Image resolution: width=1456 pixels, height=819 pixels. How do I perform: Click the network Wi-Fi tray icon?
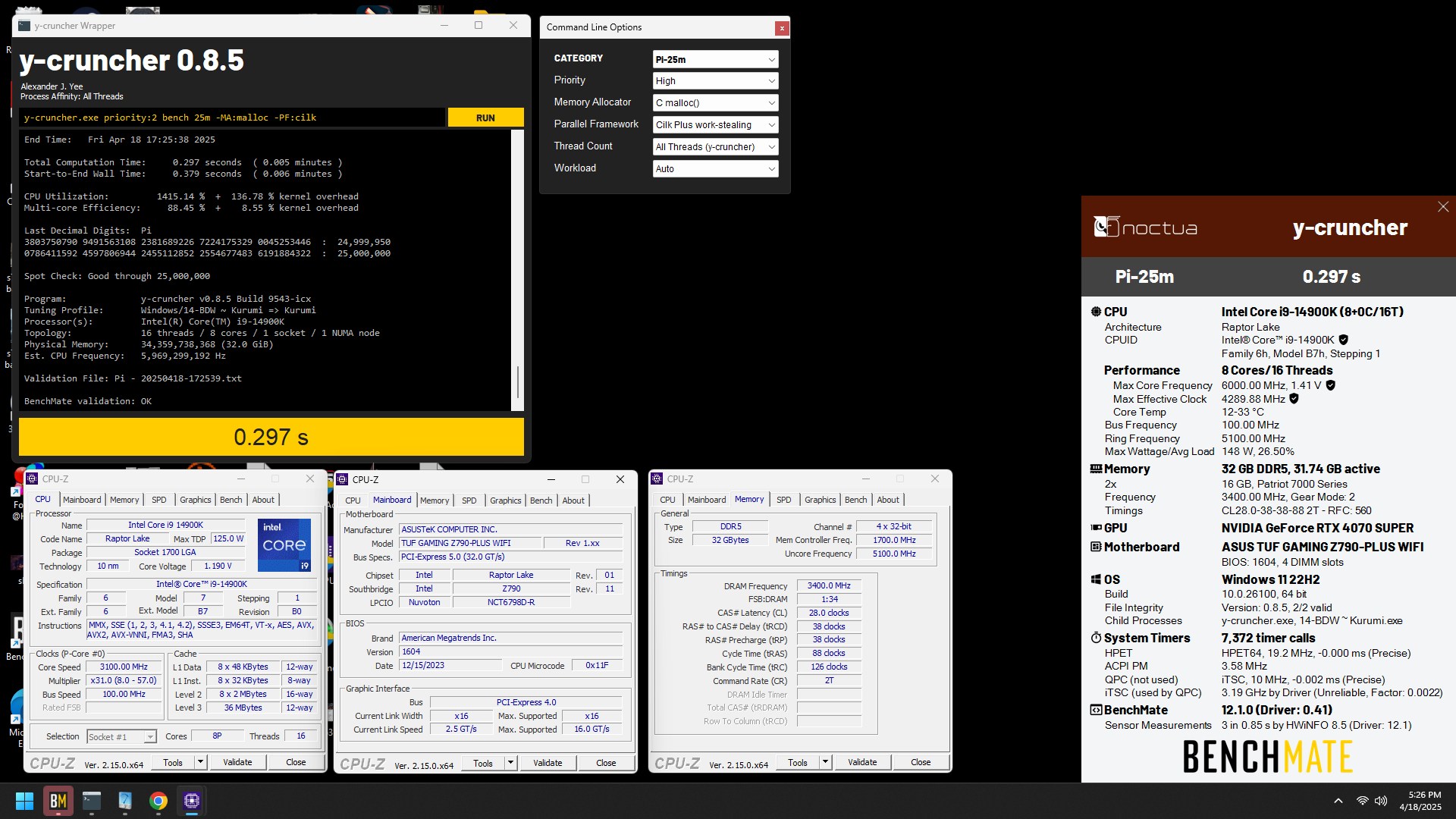pyautogui.click(x=1362, y=801)
